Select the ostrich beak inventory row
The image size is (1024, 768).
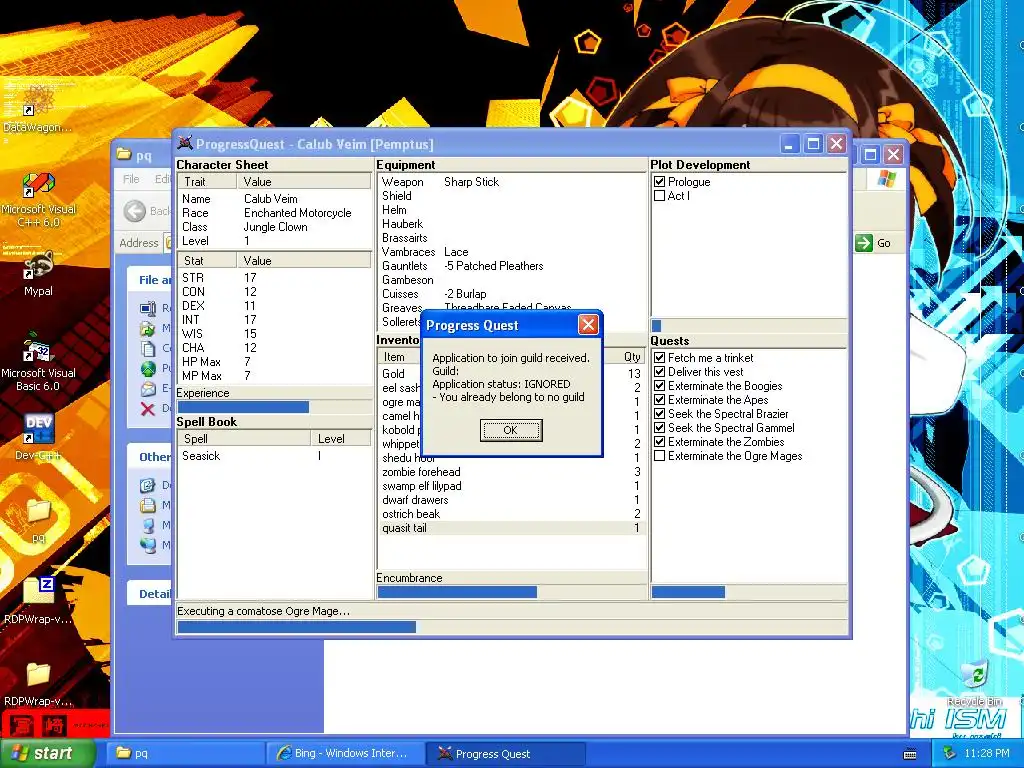511,514
